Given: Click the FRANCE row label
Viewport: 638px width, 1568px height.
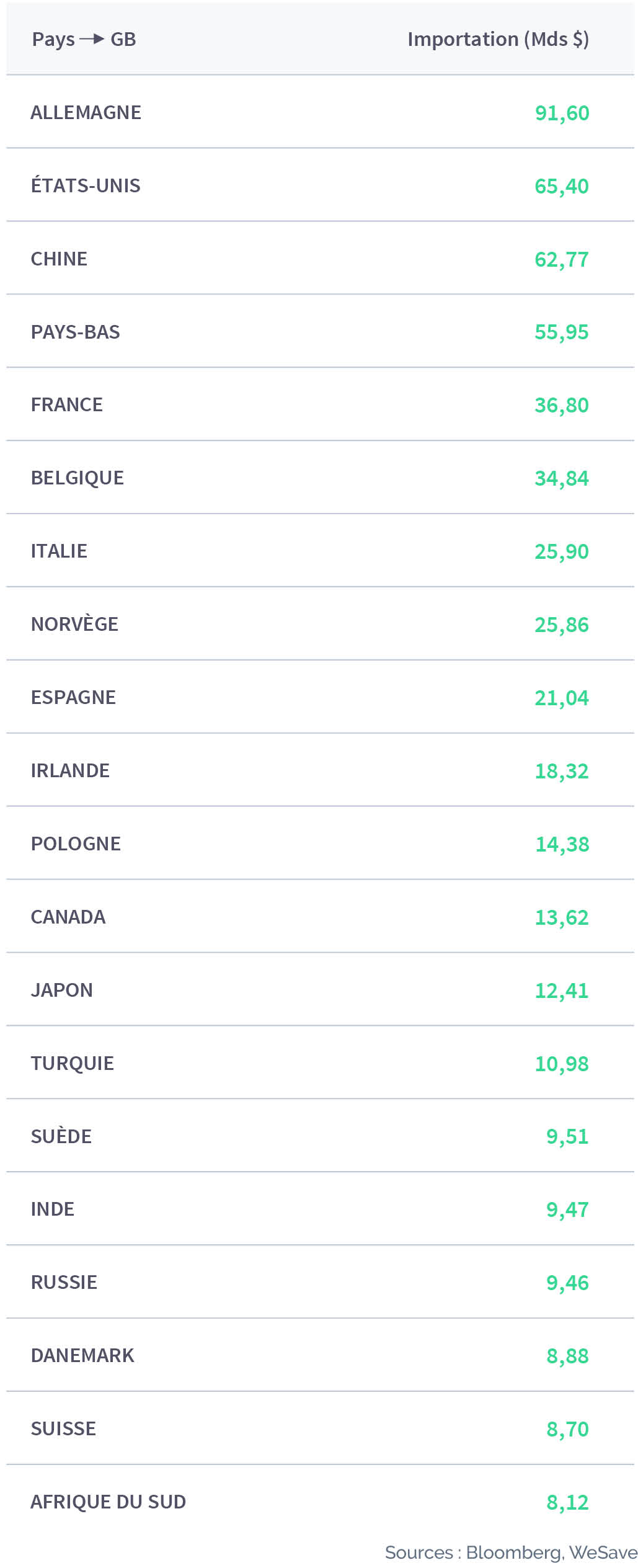Looking at the screenshot, I should click(67, 404).
